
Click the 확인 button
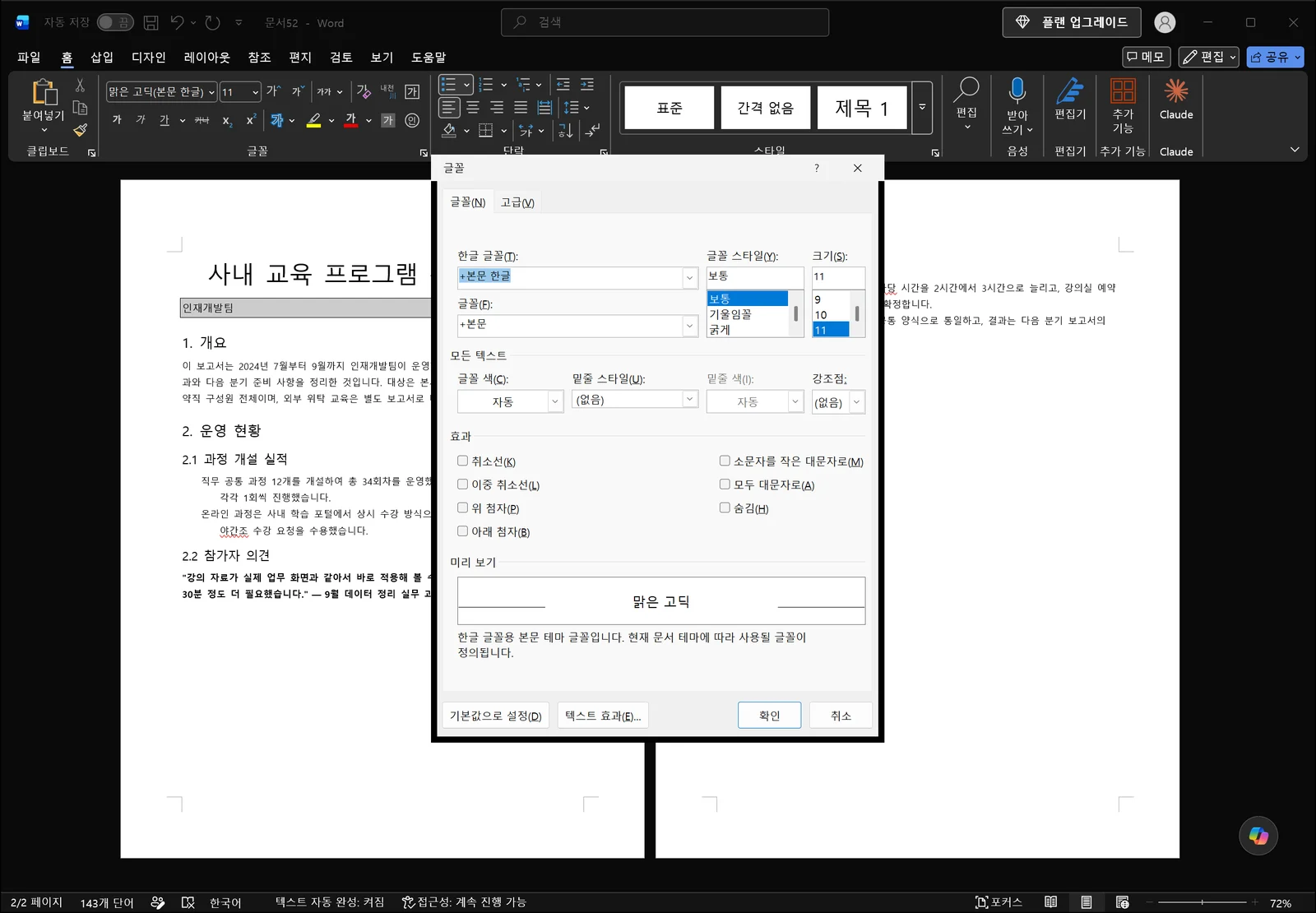click(769, 716)
